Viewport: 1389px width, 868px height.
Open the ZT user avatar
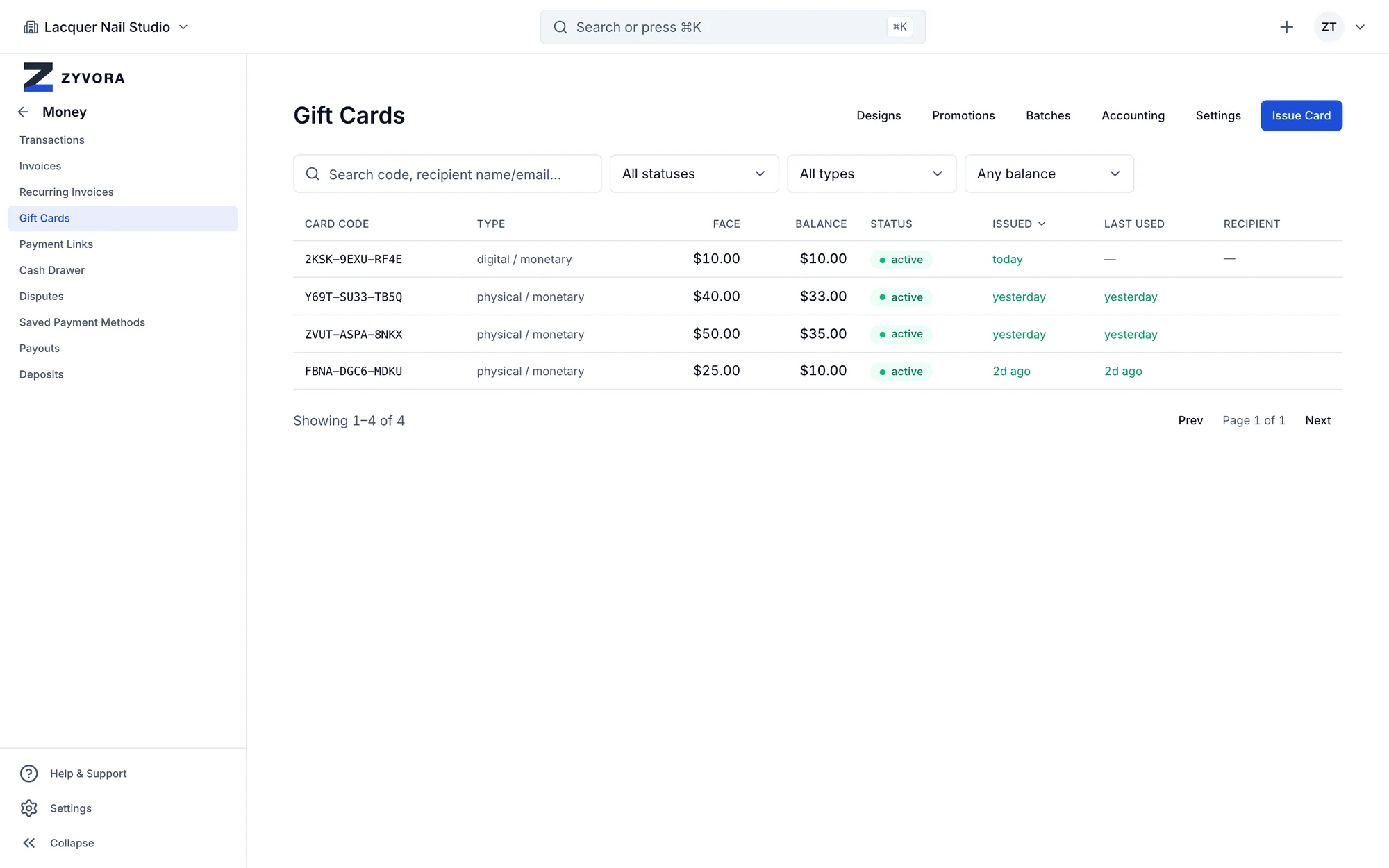[x=1329, y=27]
